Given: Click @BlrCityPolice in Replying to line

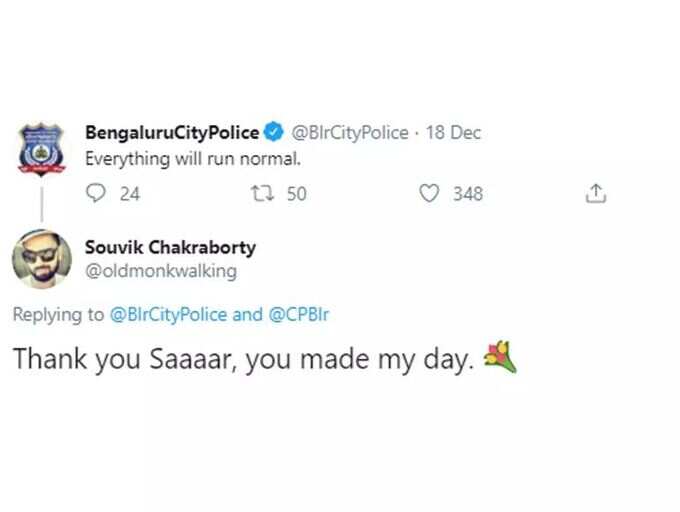Looking at the screenshot, I should pos(168,314).
